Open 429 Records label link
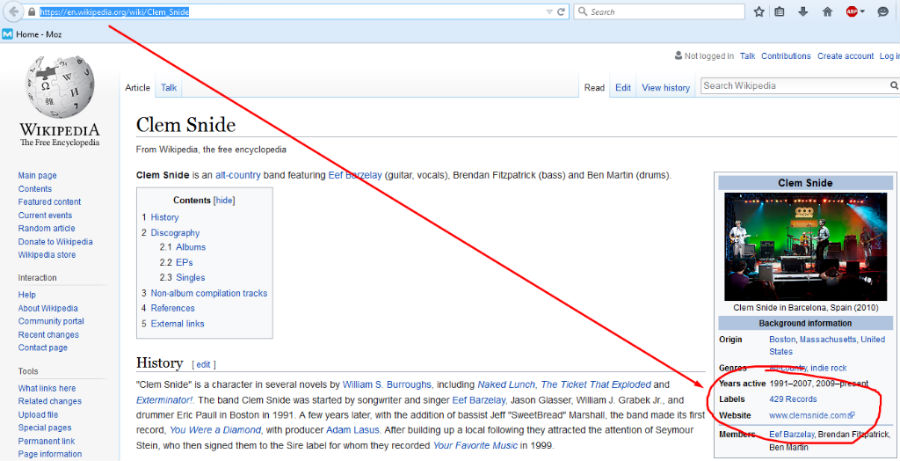Screen dimensions: 900x461 click(x=793, y=399)
